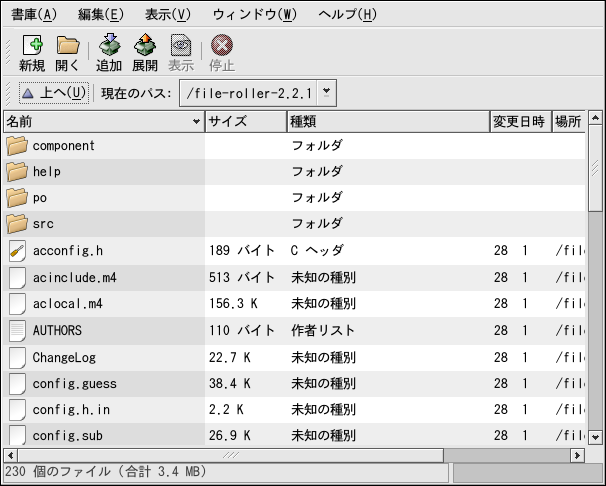Sort by the サイズ column header

[x=245, y=122]
